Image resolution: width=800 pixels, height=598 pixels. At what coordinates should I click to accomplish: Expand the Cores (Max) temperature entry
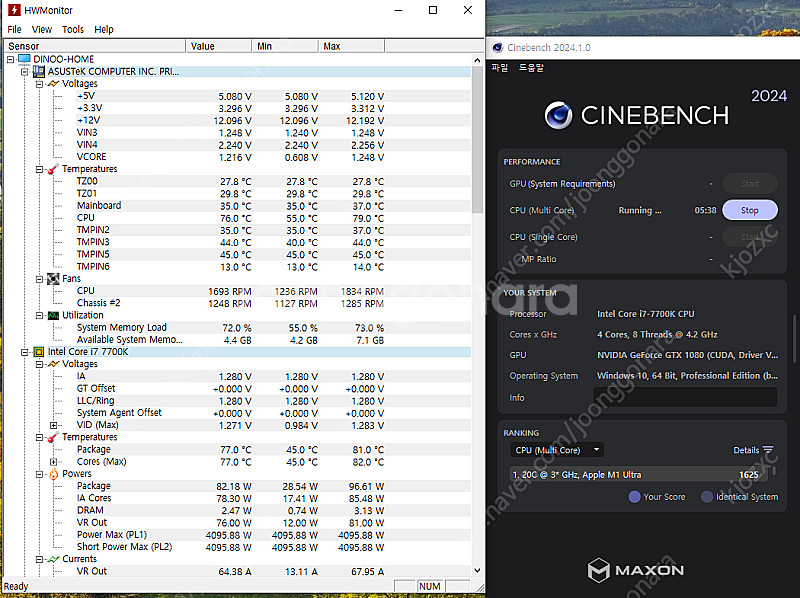coord(54,462)
